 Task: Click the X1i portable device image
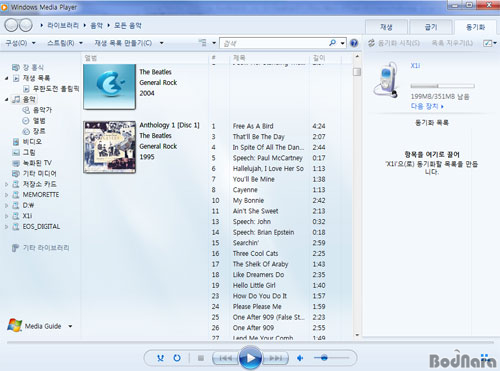point(387,80)
